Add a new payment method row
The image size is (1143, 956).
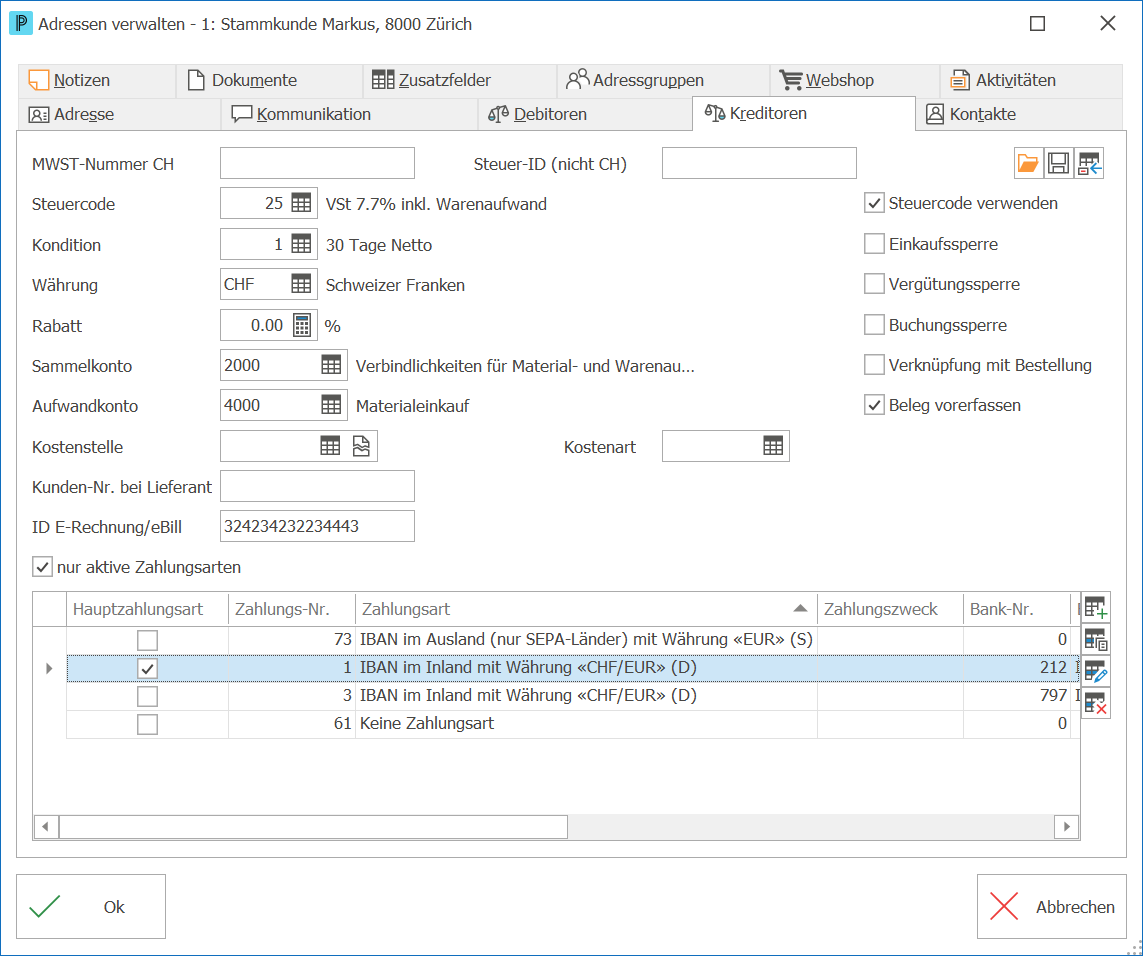point(1096,607)
